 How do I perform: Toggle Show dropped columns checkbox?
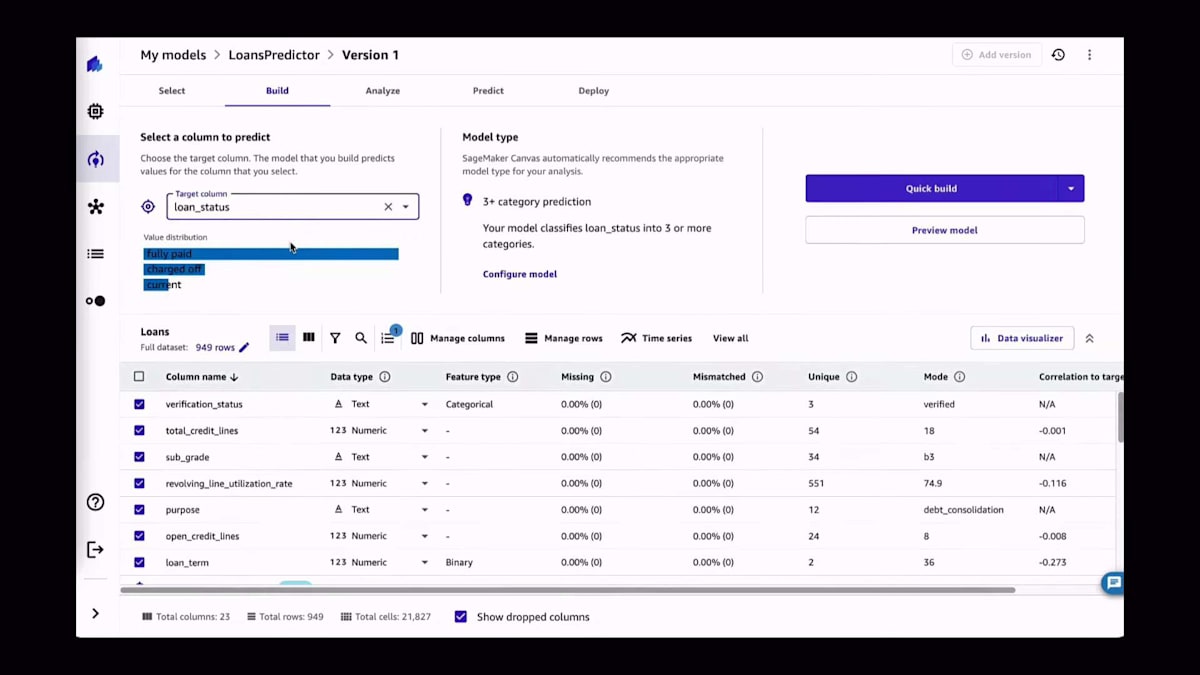(460, 617)
